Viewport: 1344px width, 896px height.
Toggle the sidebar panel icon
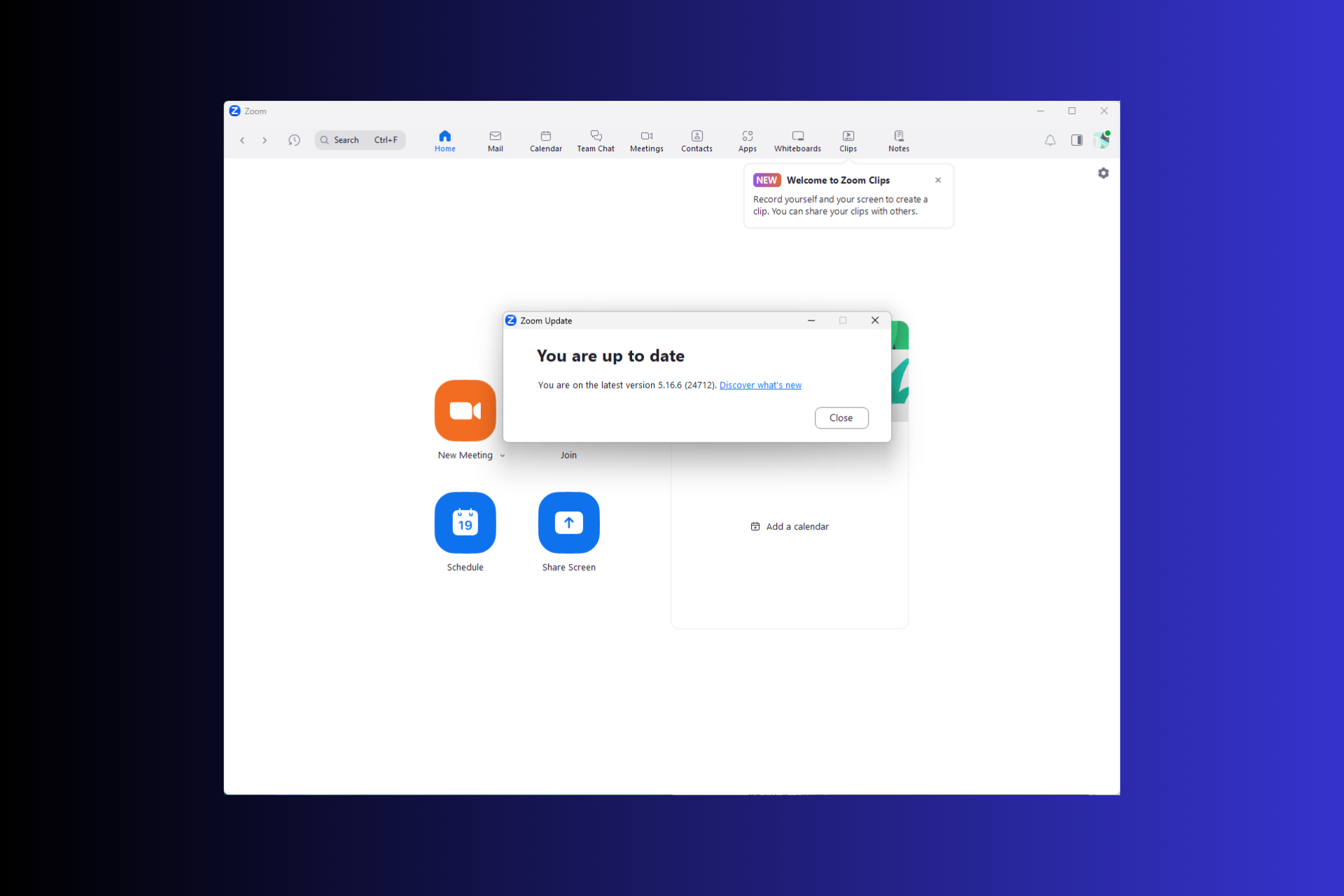click(x=1077, y=140)
